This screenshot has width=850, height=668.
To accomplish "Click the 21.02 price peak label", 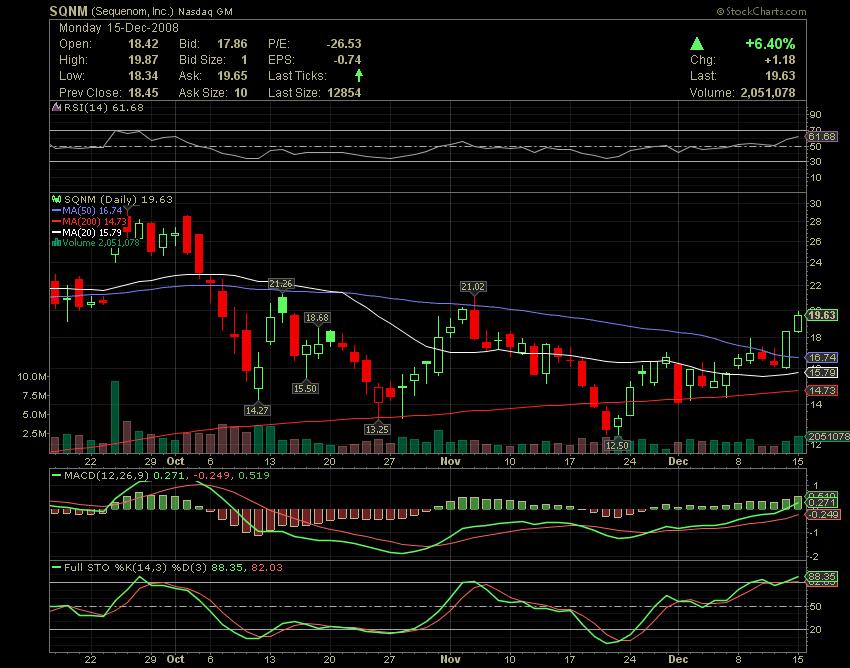I will click(x=473, y=287).
